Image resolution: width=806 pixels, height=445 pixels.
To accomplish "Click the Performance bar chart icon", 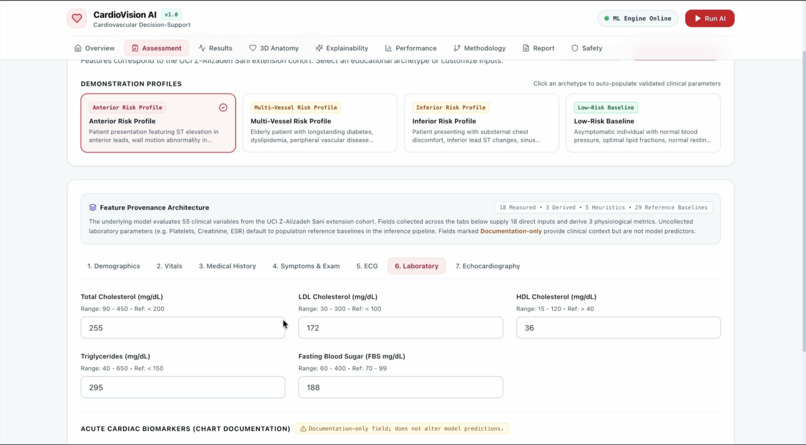I will pyautogui.click(x=388, y=48).
